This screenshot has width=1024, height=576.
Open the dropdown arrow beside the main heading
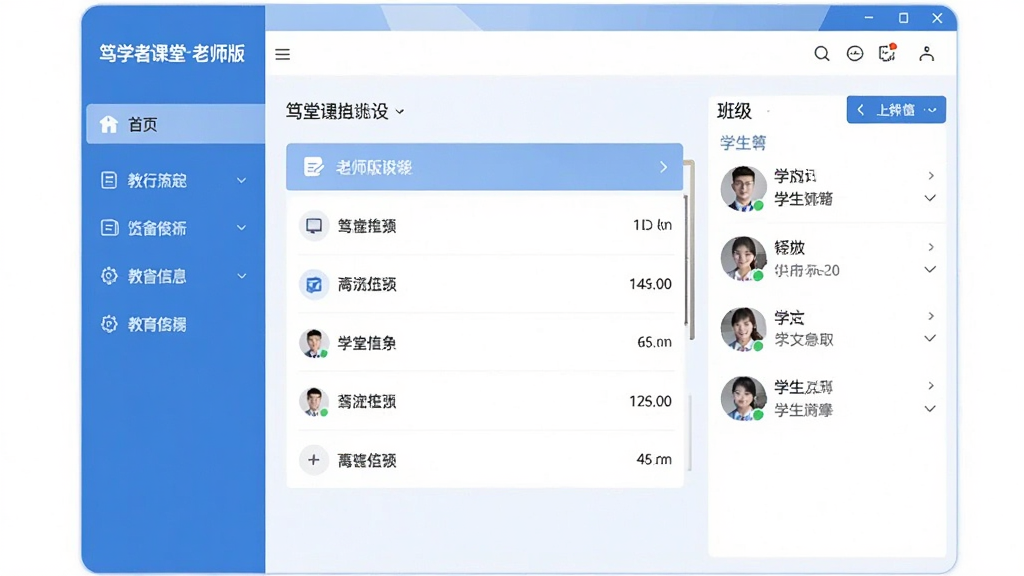(x=400, y=112)
